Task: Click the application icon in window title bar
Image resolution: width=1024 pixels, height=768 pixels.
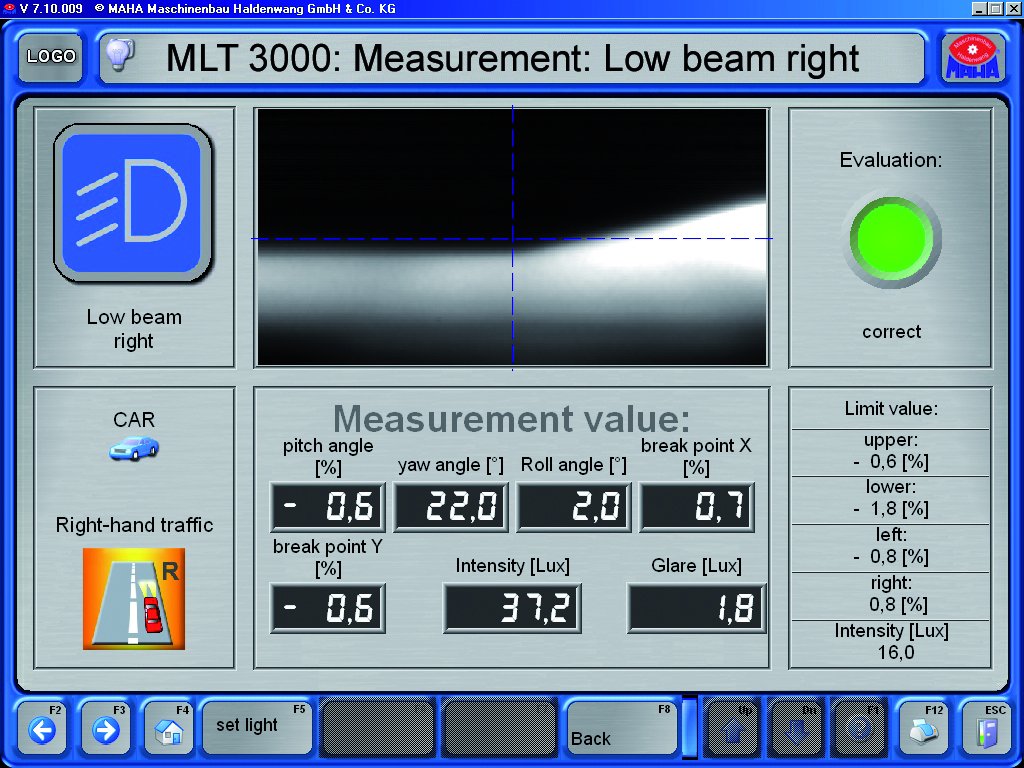Action: (x=8, y=8)
